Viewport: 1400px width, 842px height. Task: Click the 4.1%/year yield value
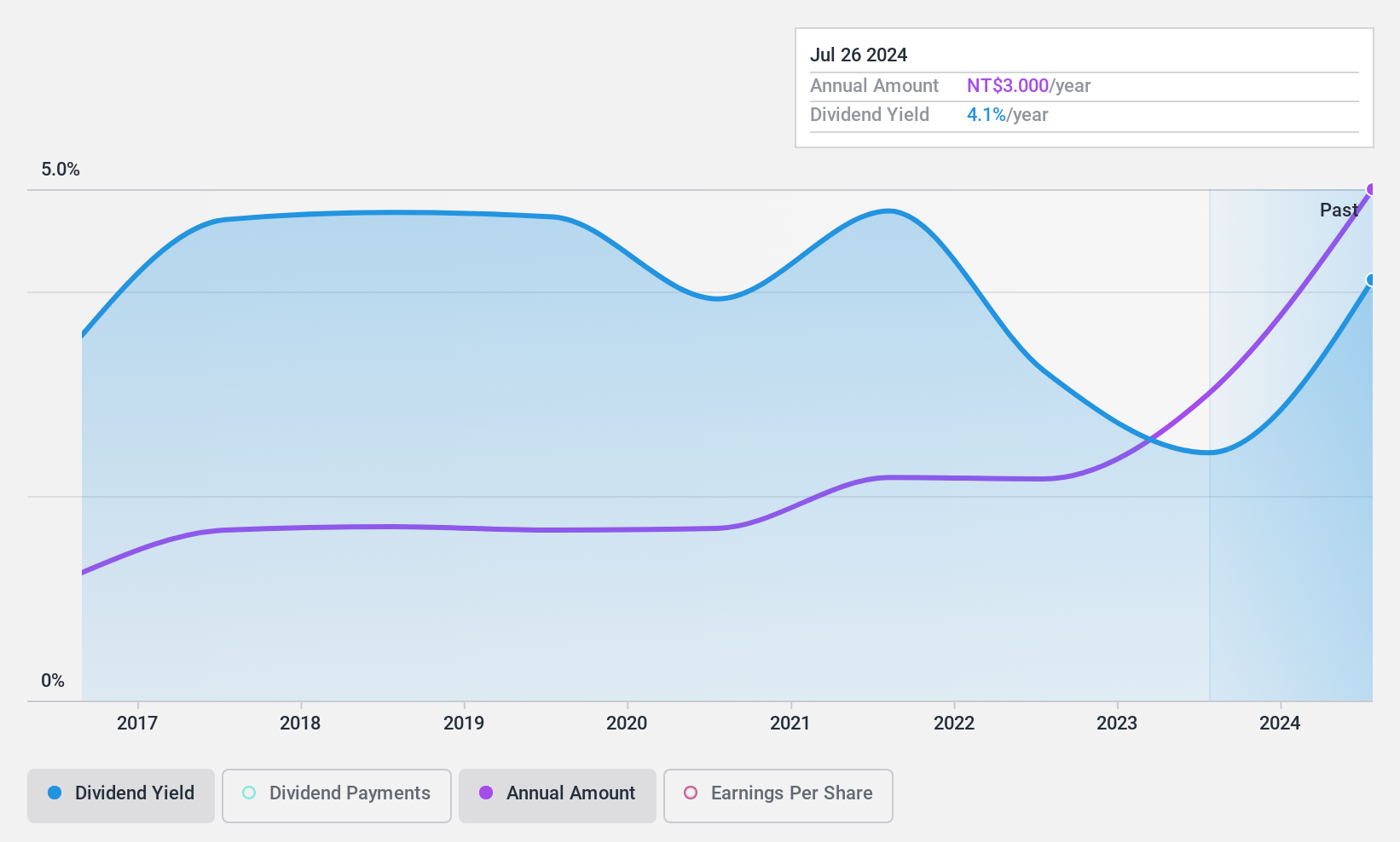click(1008, 115)
